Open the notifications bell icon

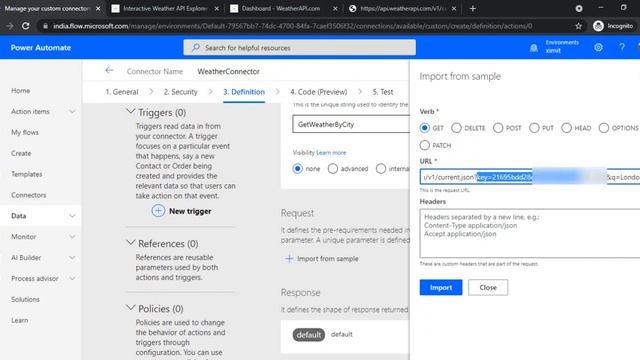pos(533,48)
